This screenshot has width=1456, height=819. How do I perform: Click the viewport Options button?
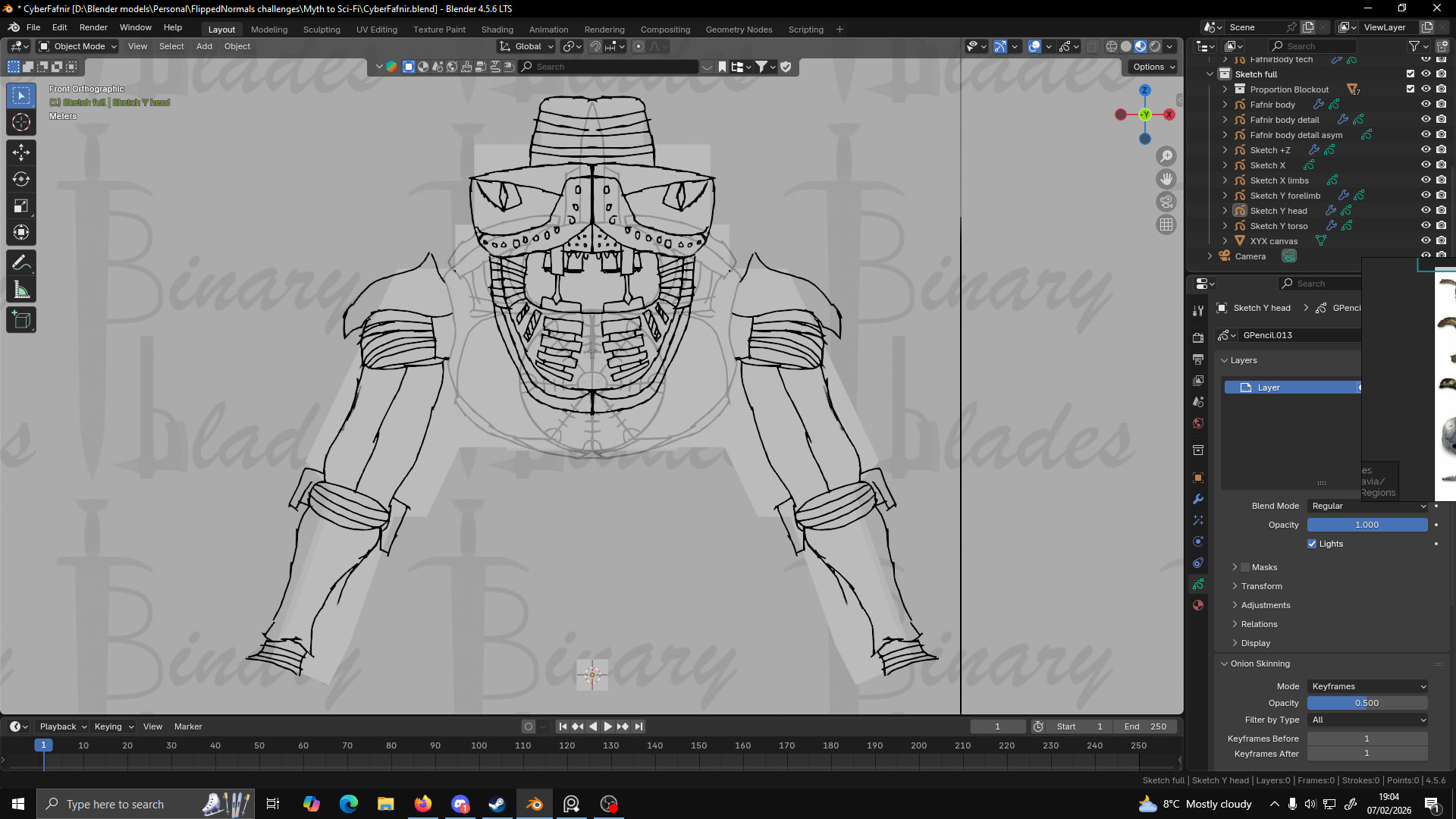click(x=1153, y=67)
